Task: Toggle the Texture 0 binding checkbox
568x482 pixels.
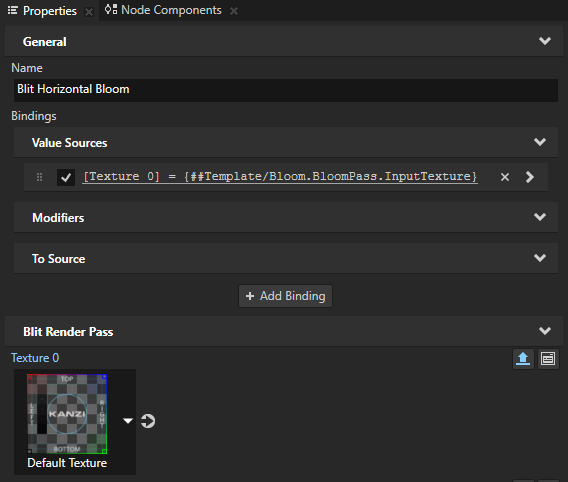Action: click(66, 177)
